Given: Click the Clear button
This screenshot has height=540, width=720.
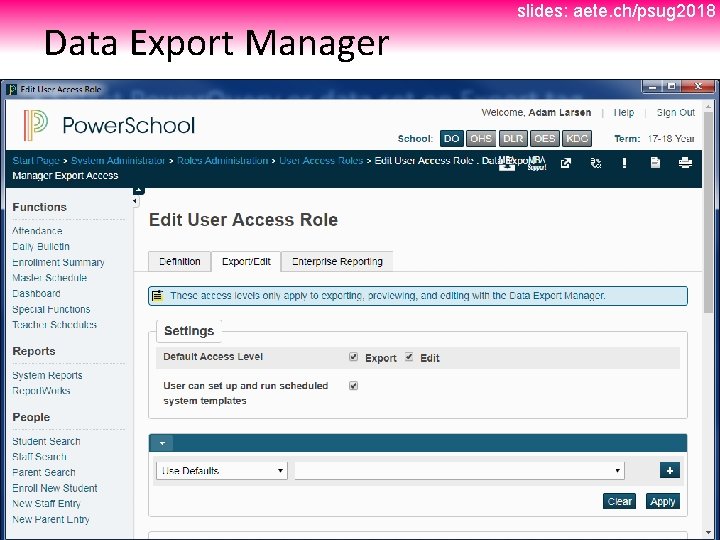Looking at the screenshot, I should pyautogui.click(x=619, y=501).
